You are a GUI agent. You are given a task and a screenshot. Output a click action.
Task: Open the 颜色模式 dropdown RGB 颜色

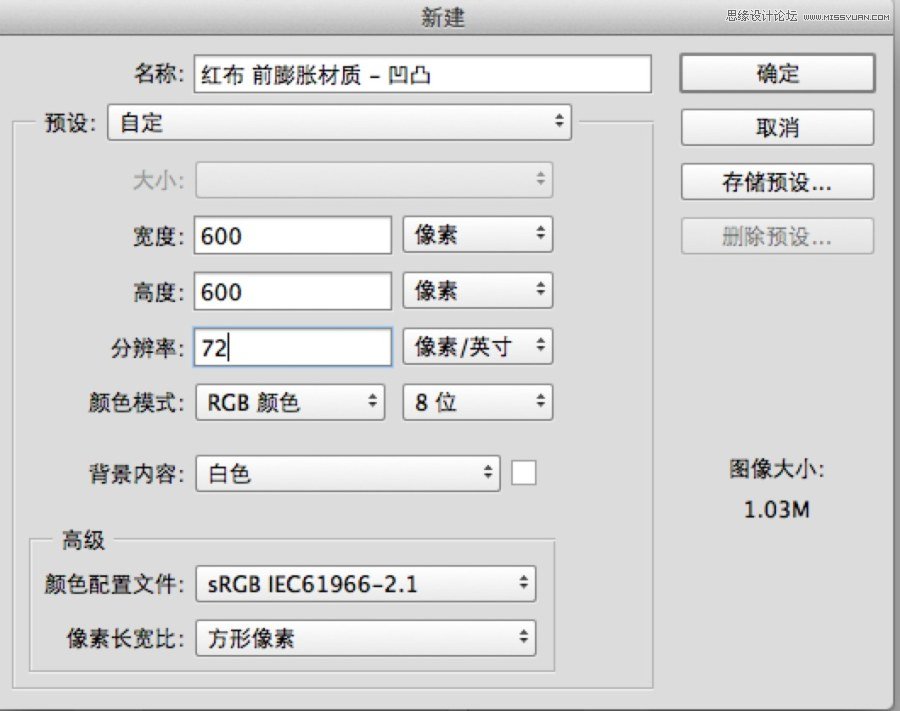click(x=290, y=402)
